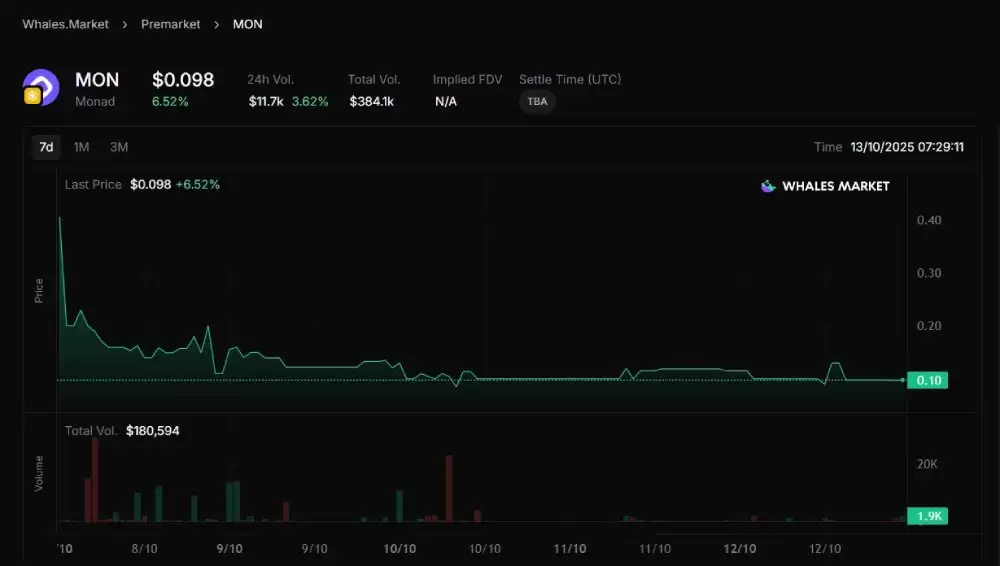Click the MON token logo icon
The image size is (1000, 566).
(41, 87)
